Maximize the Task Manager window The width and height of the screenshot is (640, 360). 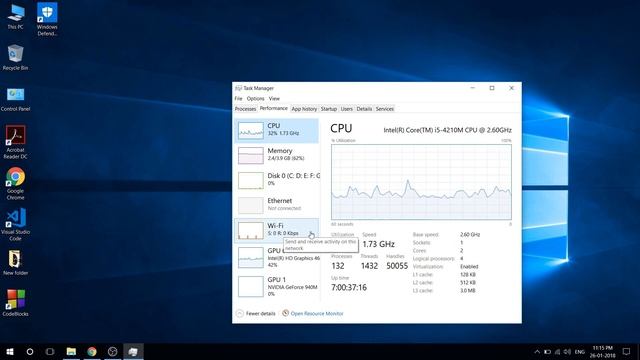492,88
